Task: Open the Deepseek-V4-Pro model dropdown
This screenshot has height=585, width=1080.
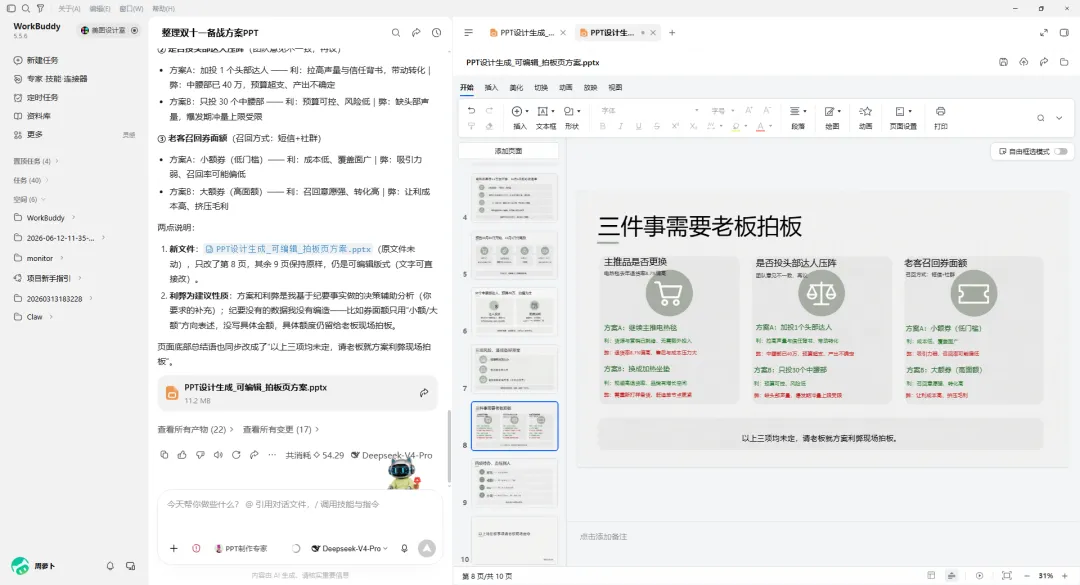Action: click(350, 548)
